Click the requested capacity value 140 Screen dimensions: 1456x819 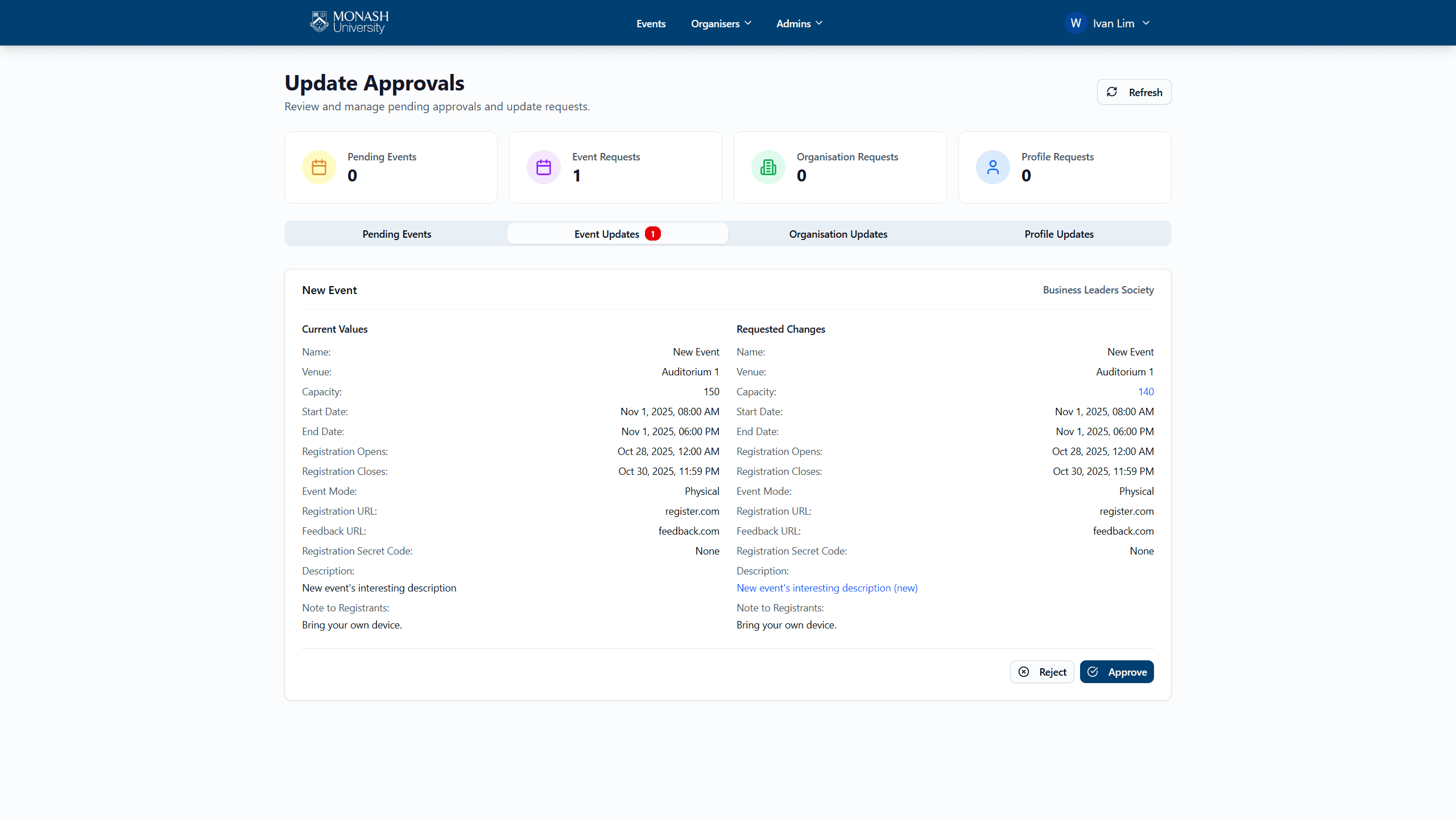(x=1145, y=391)
